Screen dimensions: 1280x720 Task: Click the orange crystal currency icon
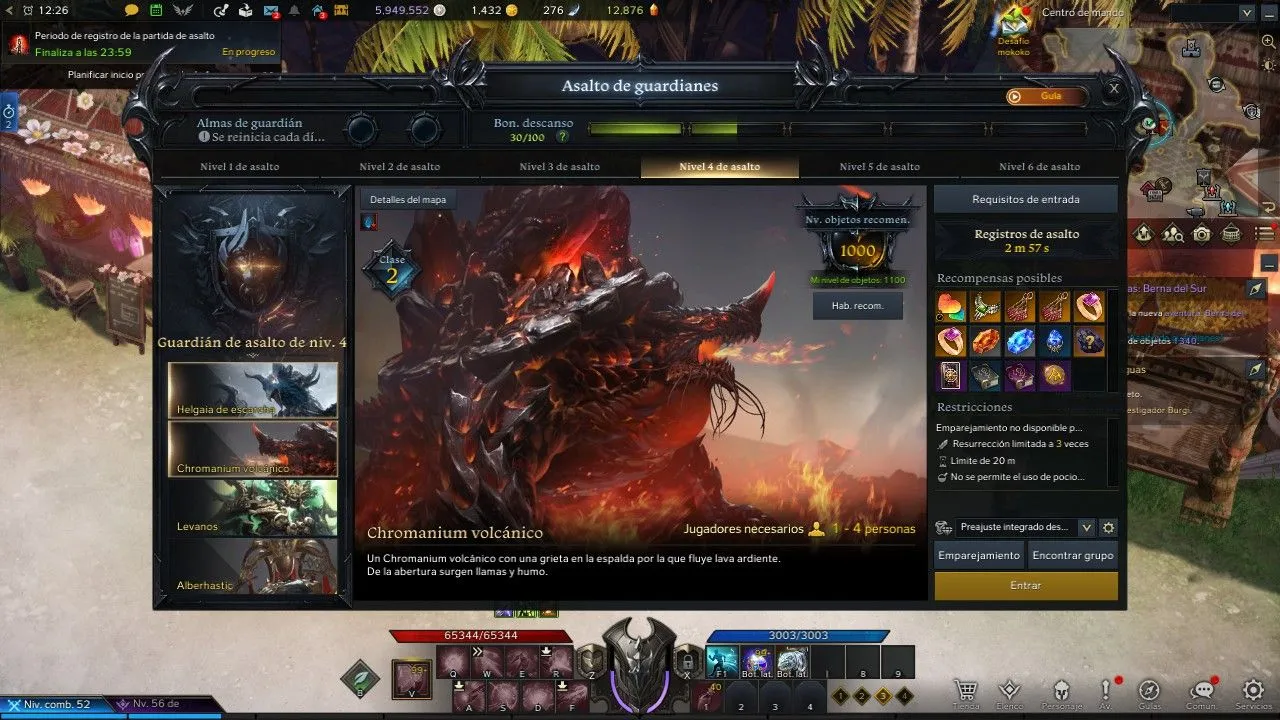click(x=654, y=10)
